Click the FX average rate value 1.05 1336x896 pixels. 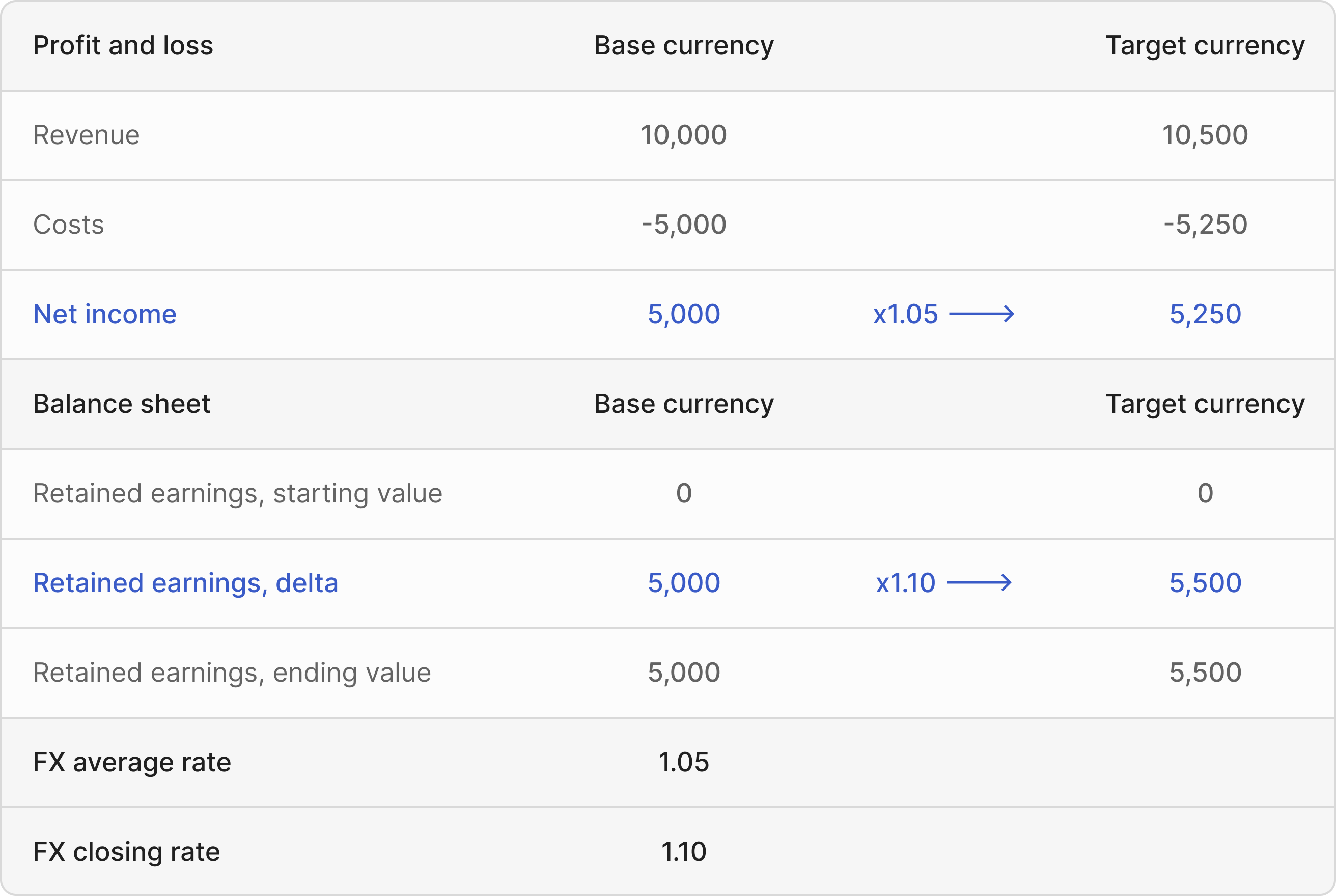683,762
